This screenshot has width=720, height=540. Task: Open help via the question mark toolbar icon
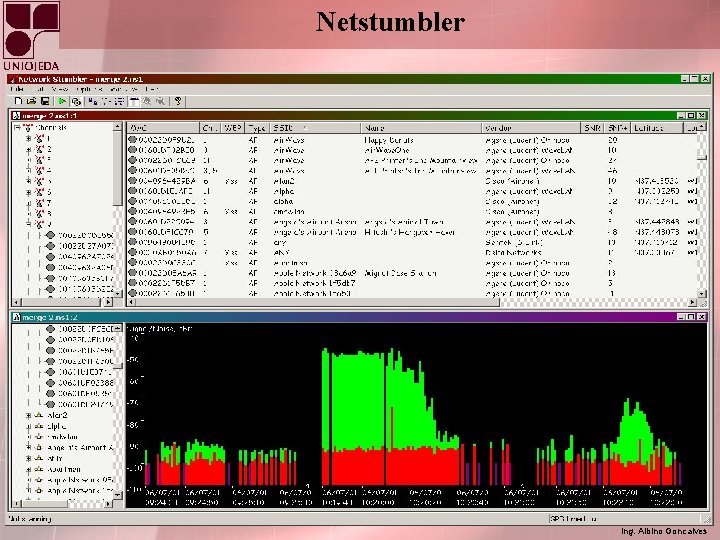178,101
